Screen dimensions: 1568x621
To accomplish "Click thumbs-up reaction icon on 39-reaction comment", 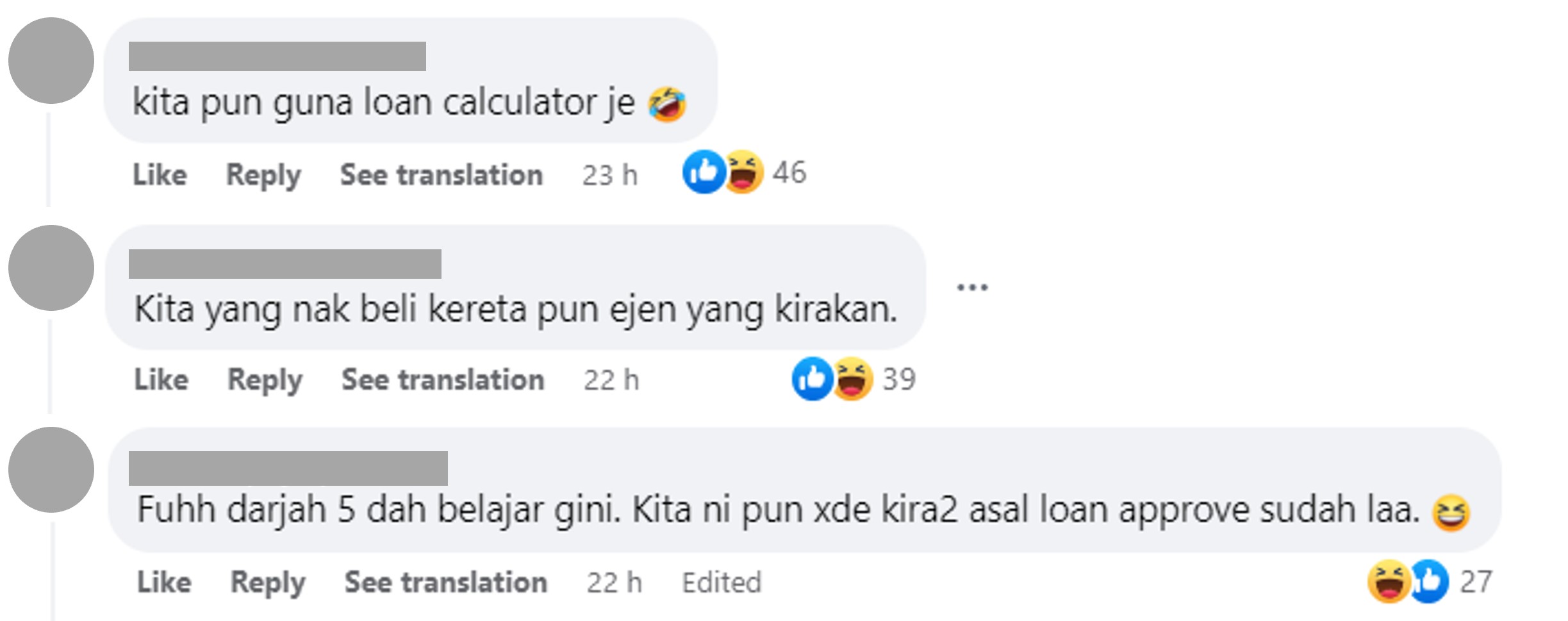I will (x=812, y=379).
